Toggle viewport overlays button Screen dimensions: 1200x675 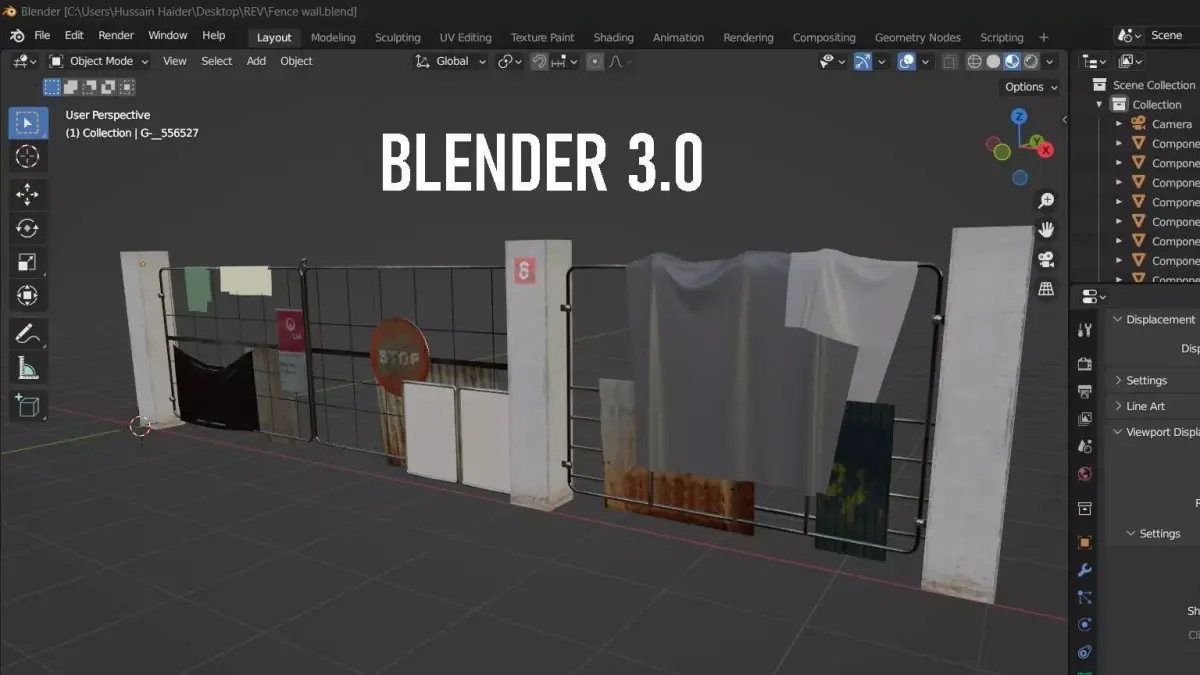pos(906,61)
